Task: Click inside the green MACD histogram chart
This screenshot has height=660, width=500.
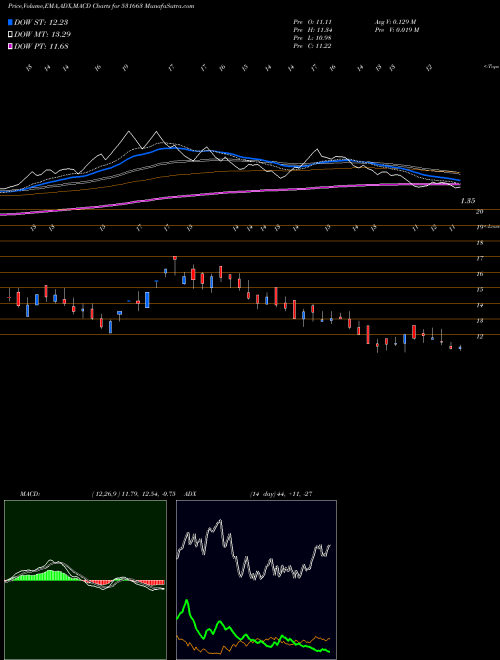Action: coord(85,580)
